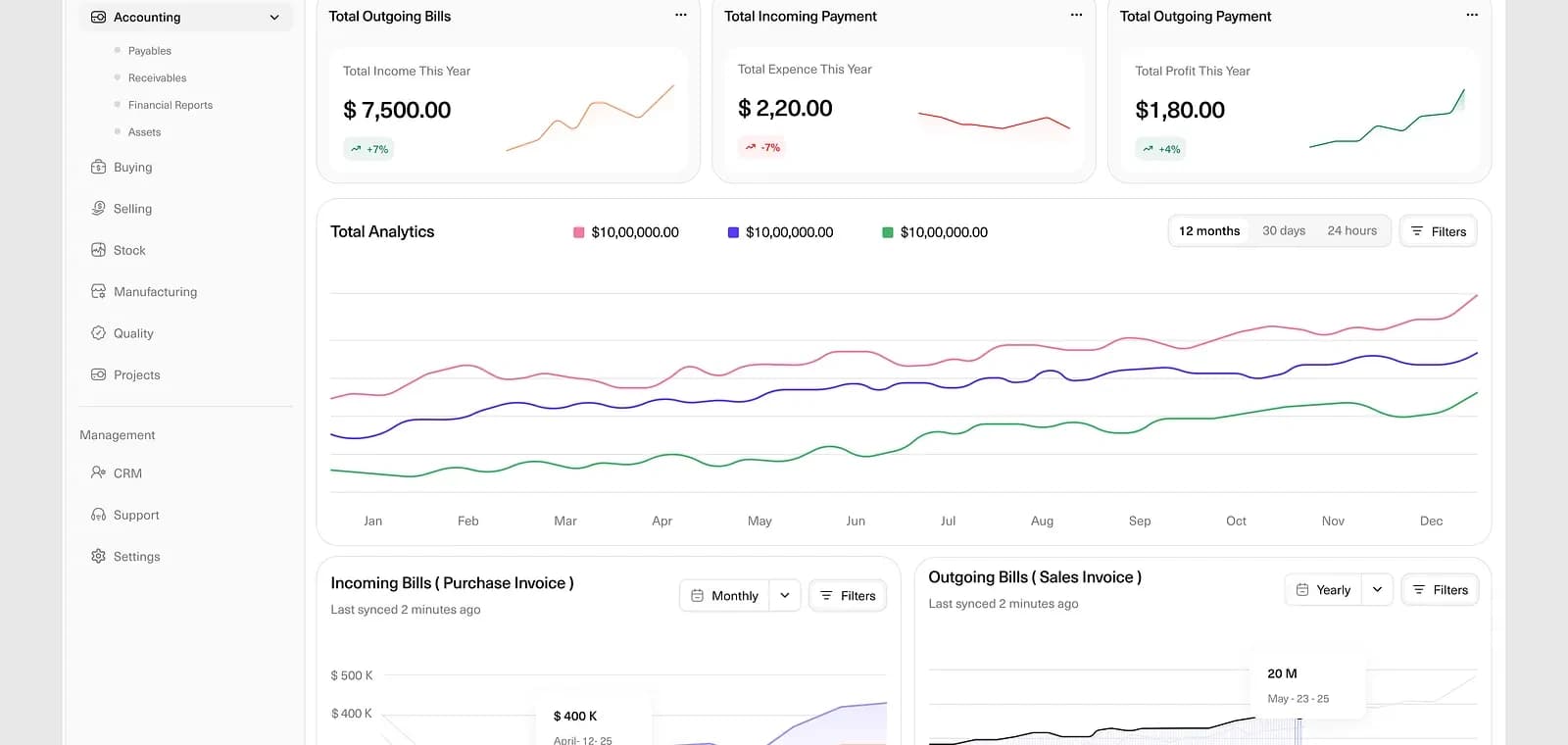Open Settings in the sidebar

tap(137, 556)
